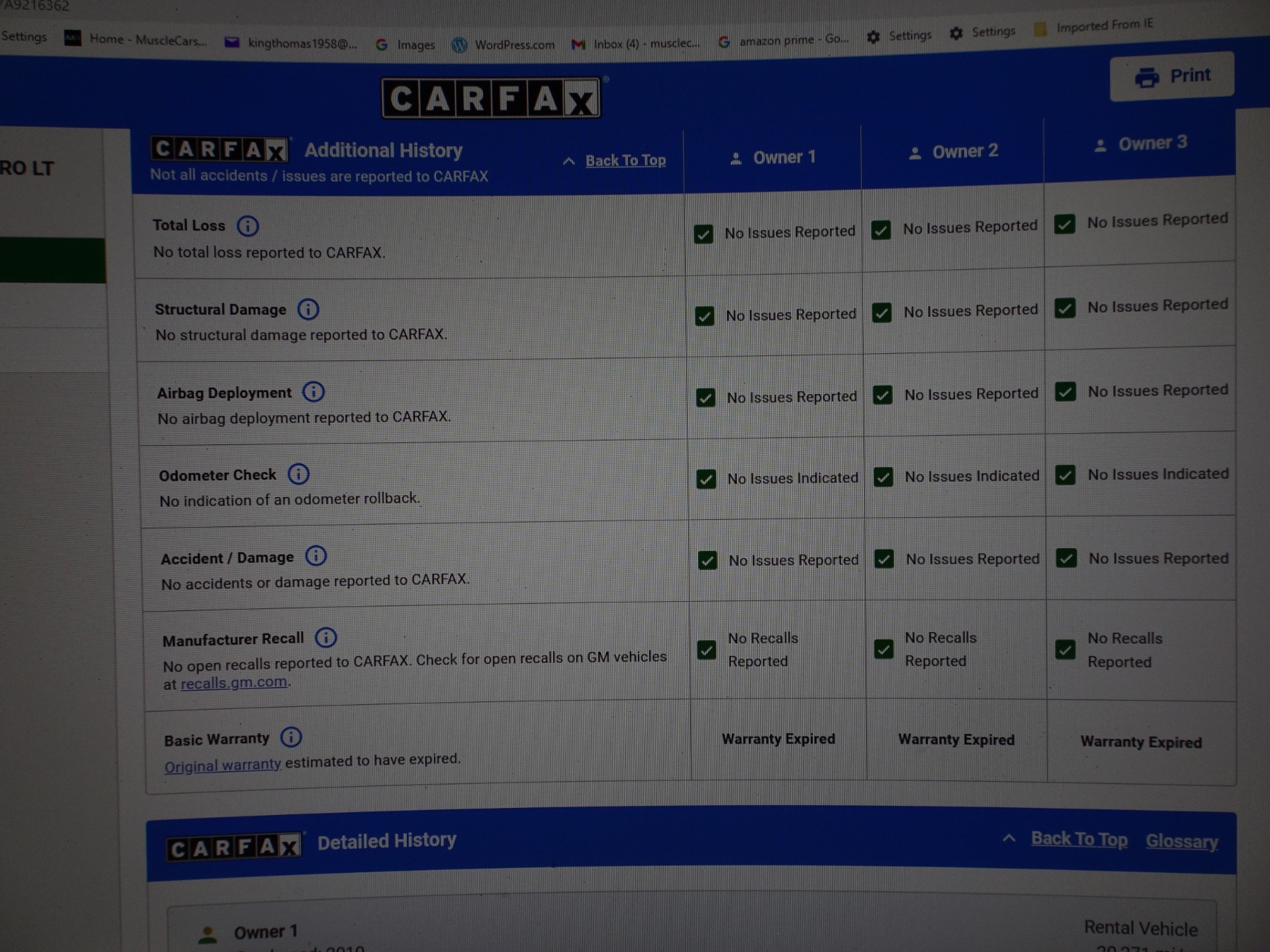Click Structural Damage Owner 1 checkmark

click(704, 316)
